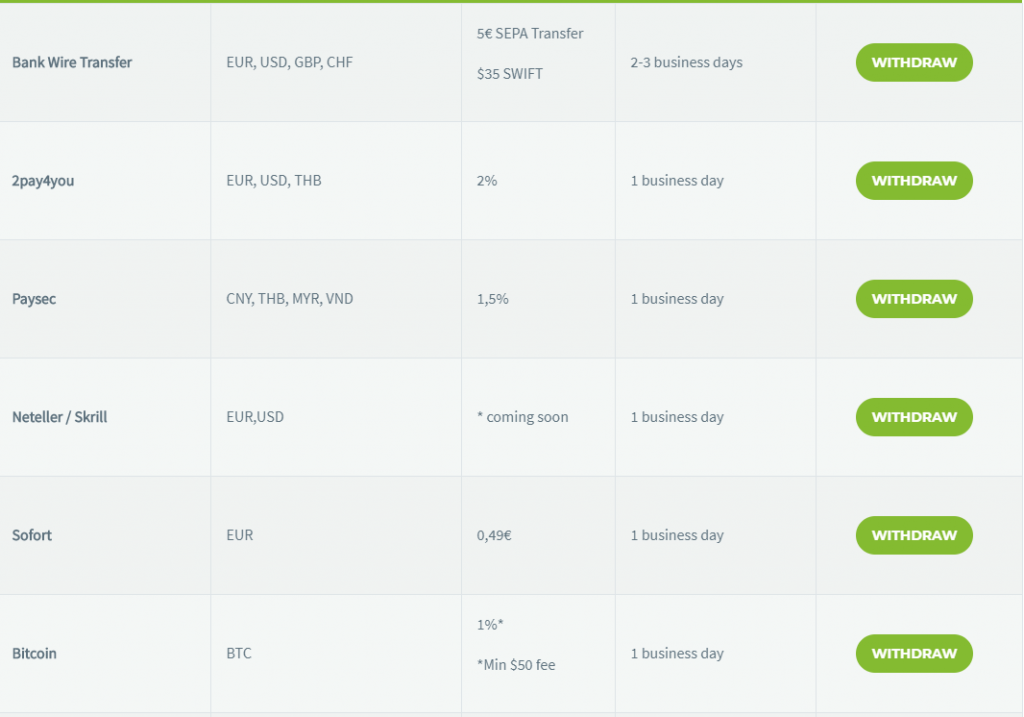1024x717 pixels.
Task: Select the Sofort method name
Action: [x=32, y=535]
